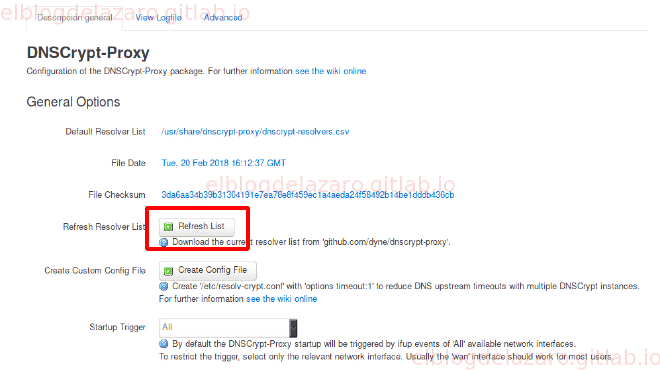Click the 'Startup Trigger' label
660x370 pixels.
[117, 327]
